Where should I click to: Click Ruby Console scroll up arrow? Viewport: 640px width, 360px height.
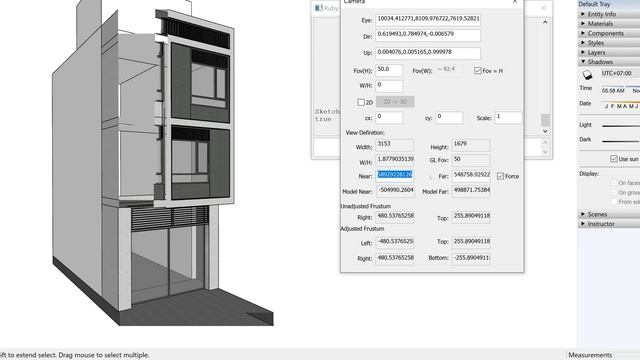click(545, 22)
